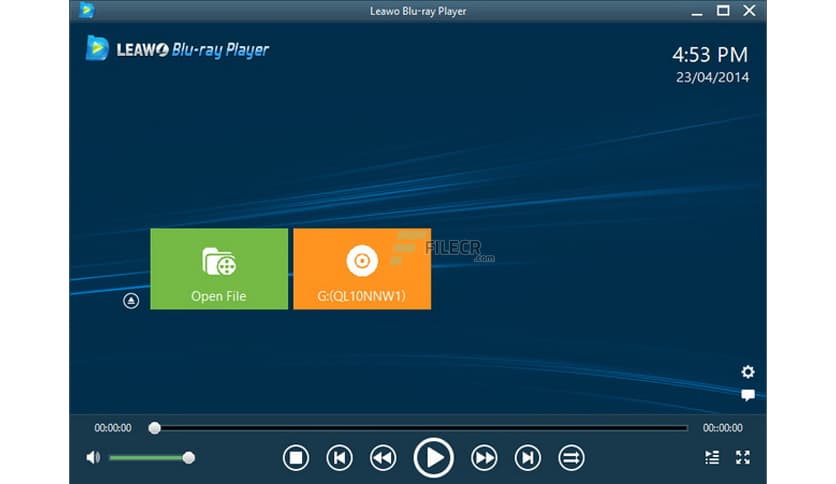Viewport: 836px width, 484px height.
Task: Toggle the repeat/loop playback mode
Action: point(571,457)
